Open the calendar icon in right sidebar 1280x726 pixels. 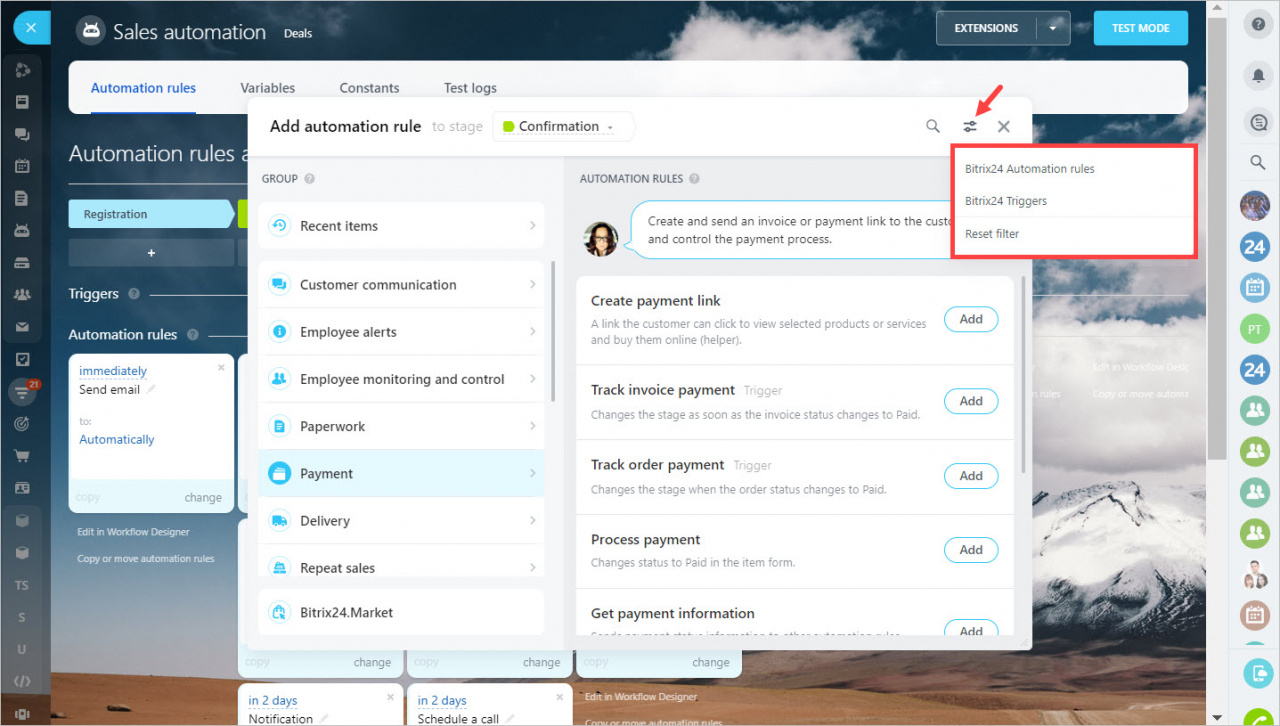click(x=1254, y=288)
